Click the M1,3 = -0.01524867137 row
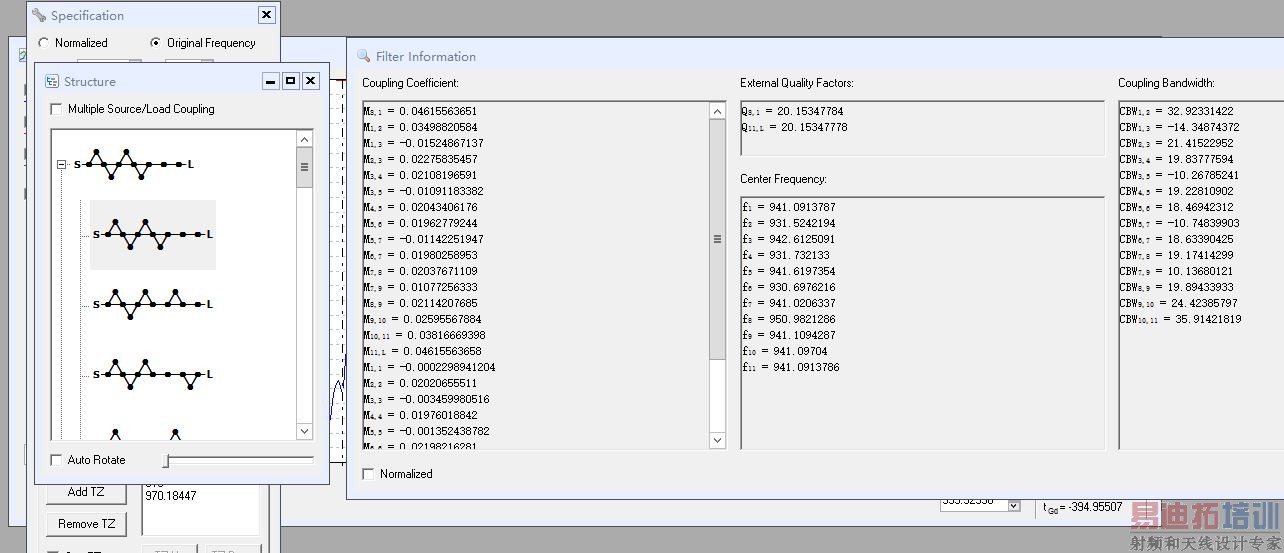Viewport: 1284px width, 553px height. 423,143
